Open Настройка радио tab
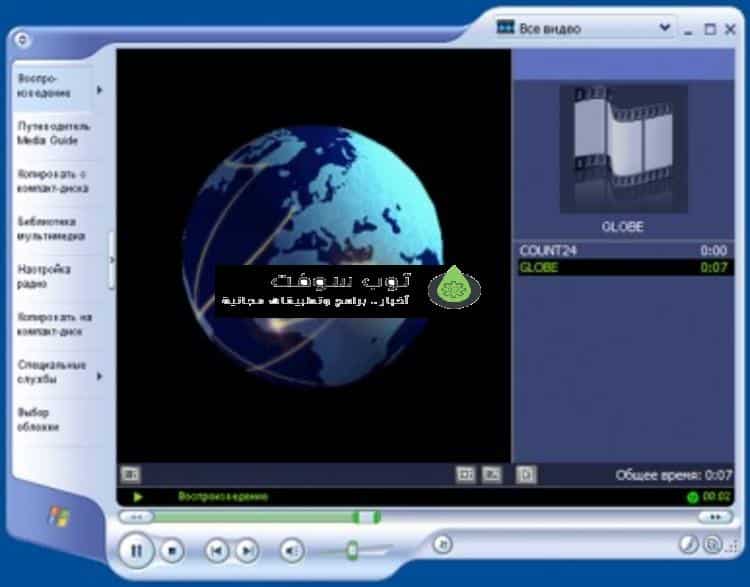 44,276
